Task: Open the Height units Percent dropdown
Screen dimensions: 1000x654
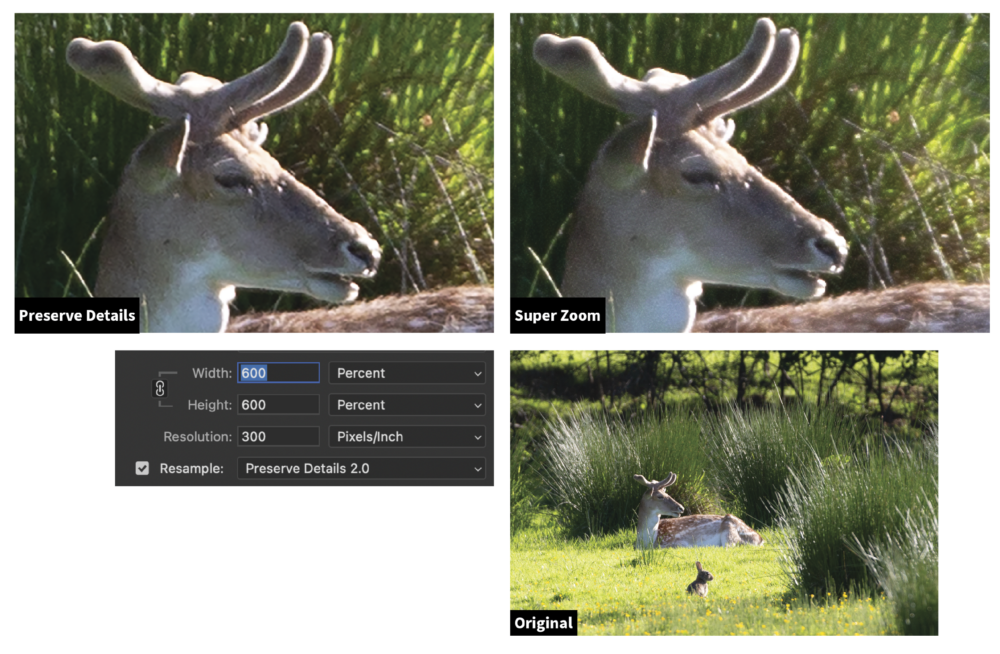Action: tap(408, 405)
